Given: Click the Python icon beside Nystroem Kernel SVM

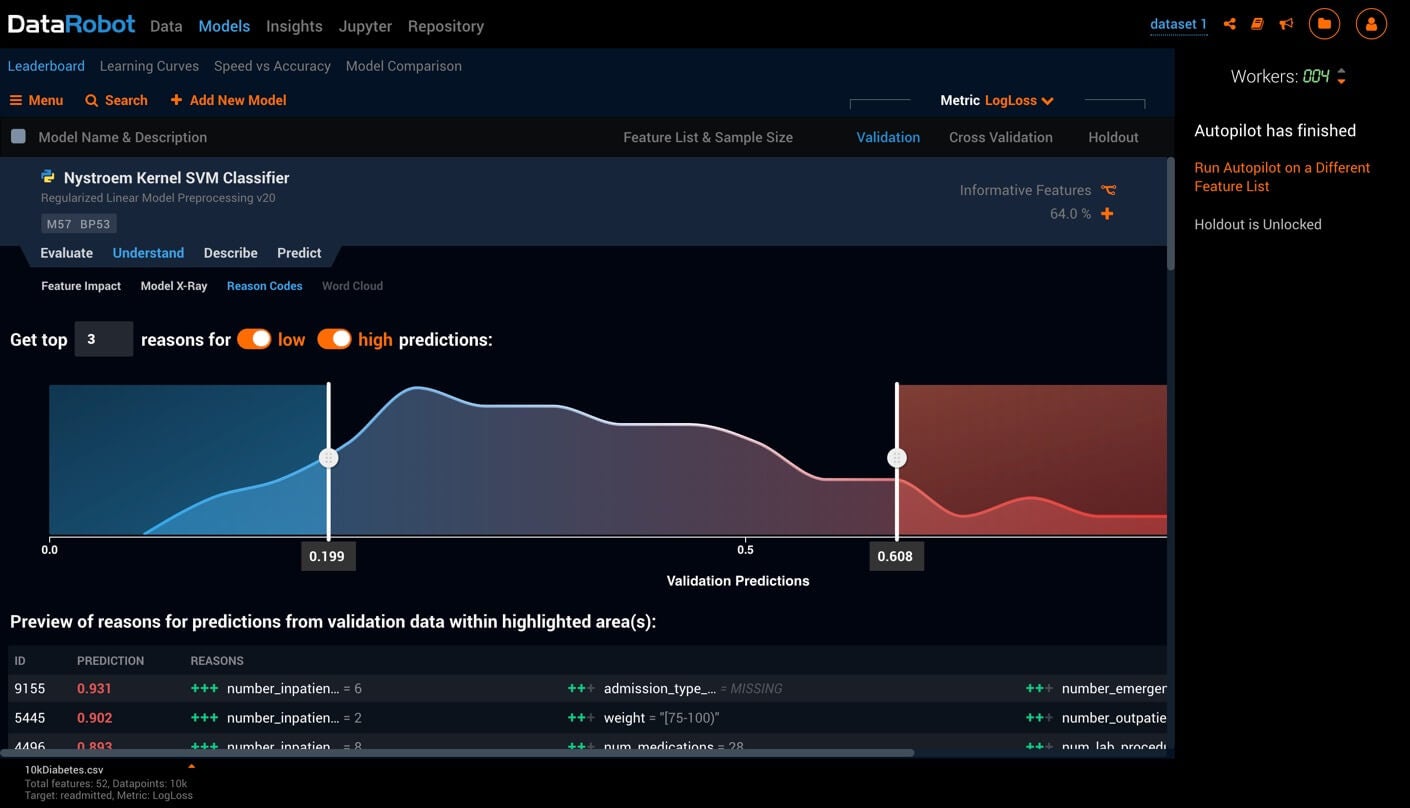Looking at the screenshot, I should coord(48,177).
